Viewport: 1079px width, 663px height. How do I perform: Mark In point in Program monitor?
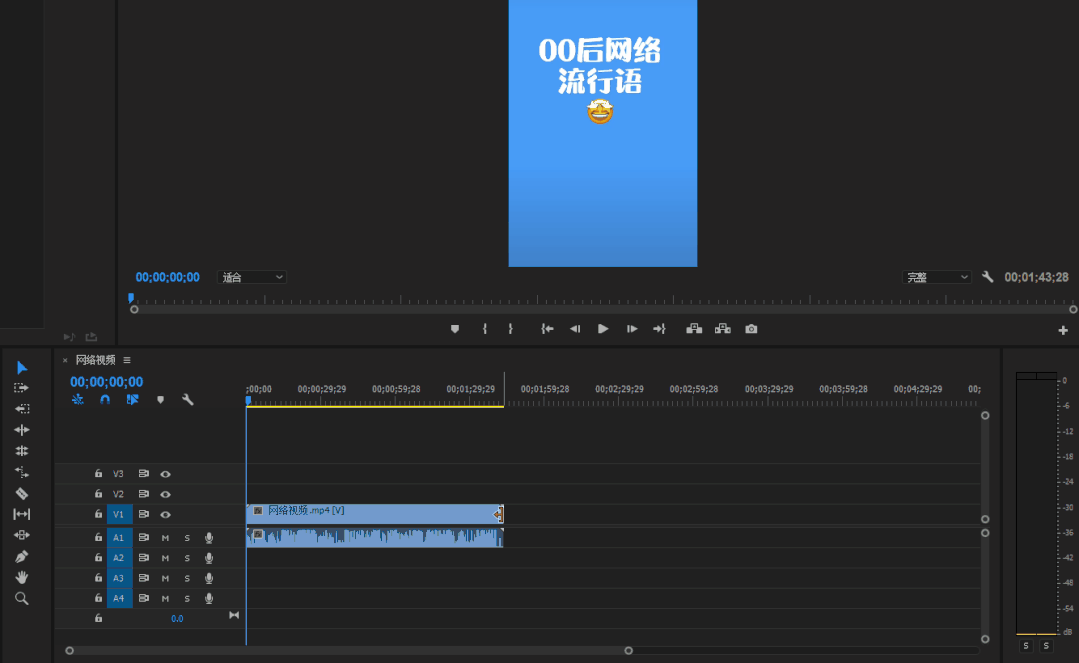point(485,329)
